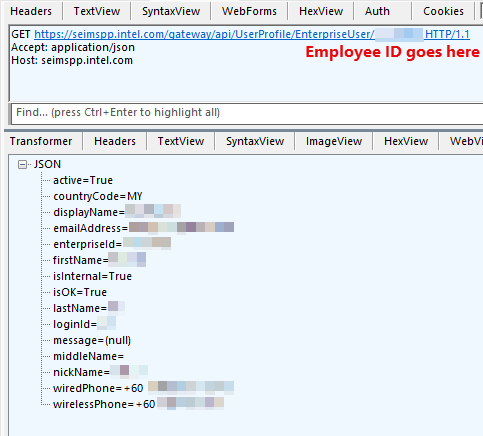The width and height of the screenshot is (483, 436).
Task: Select the wiredPhone tree node
Action: 143,388
